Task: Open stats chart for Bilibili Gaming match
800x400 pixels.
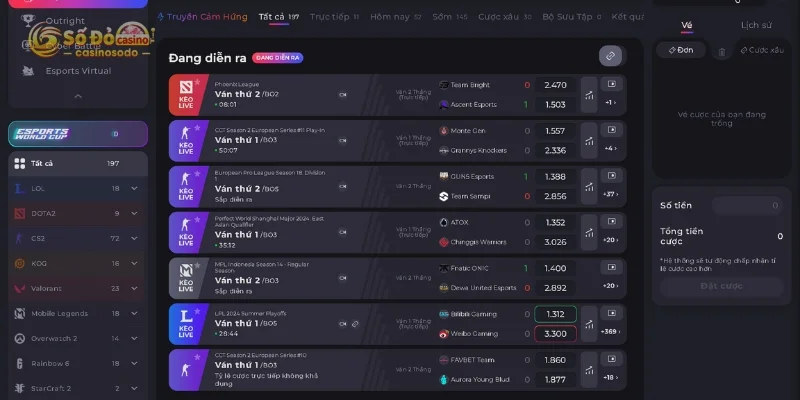Action: pos(589,324)
